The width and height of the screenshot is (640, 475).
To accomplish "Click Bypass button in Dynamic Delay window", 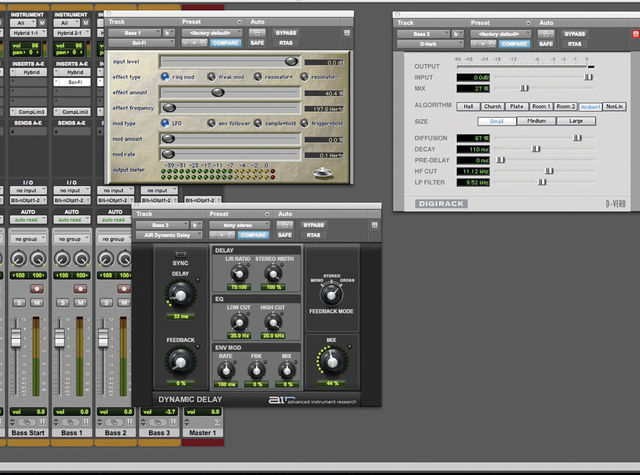I will click(313, 225).
